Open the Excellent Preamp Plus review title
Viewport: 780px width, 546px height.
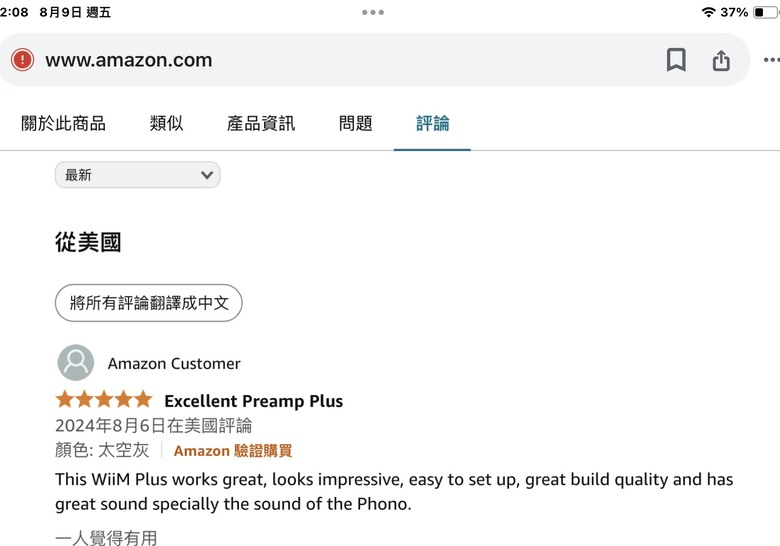pyautogui.click(x=254, y=401)
